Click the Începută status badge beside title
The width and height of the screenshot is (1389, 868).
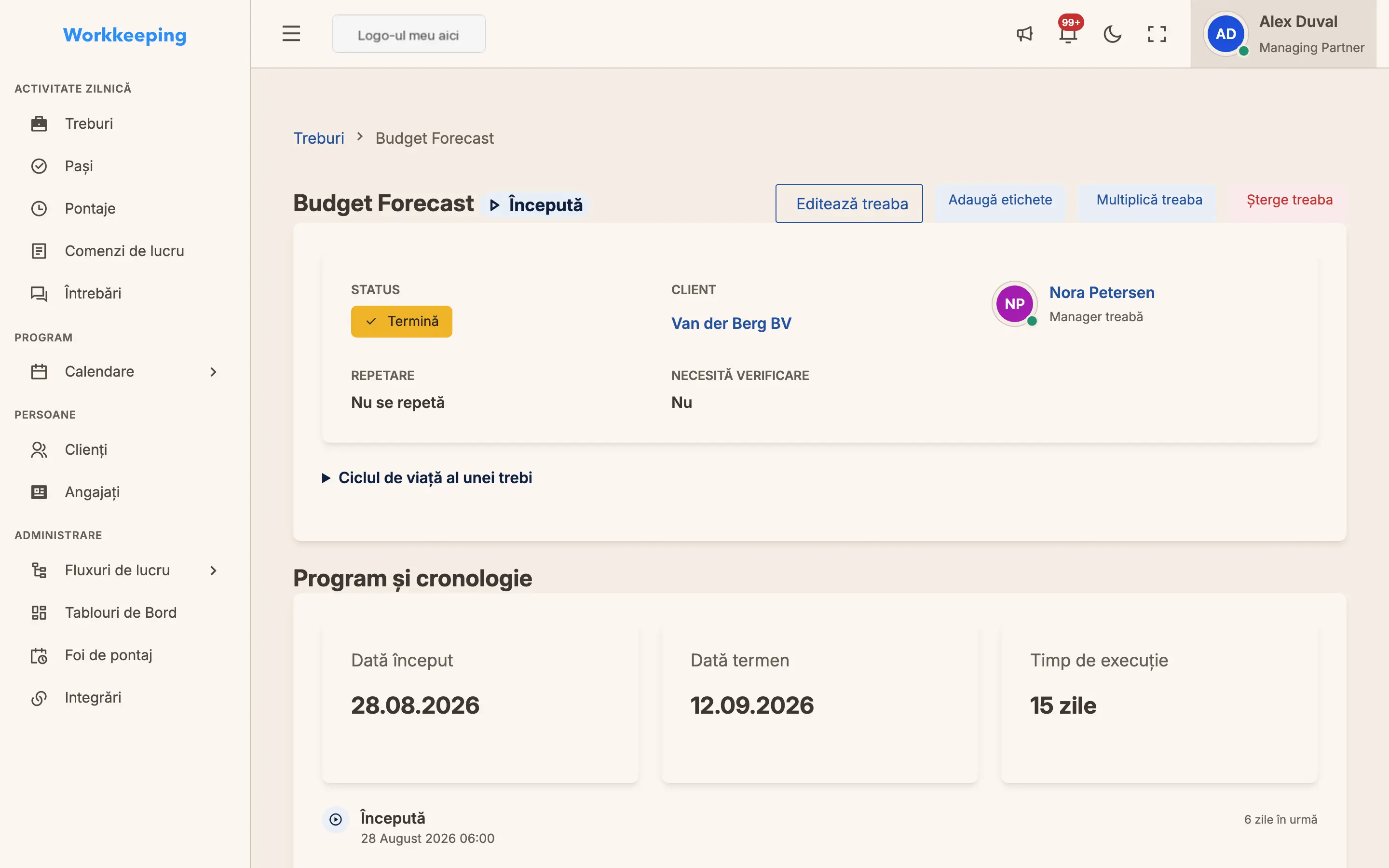(x=535, y=205)
